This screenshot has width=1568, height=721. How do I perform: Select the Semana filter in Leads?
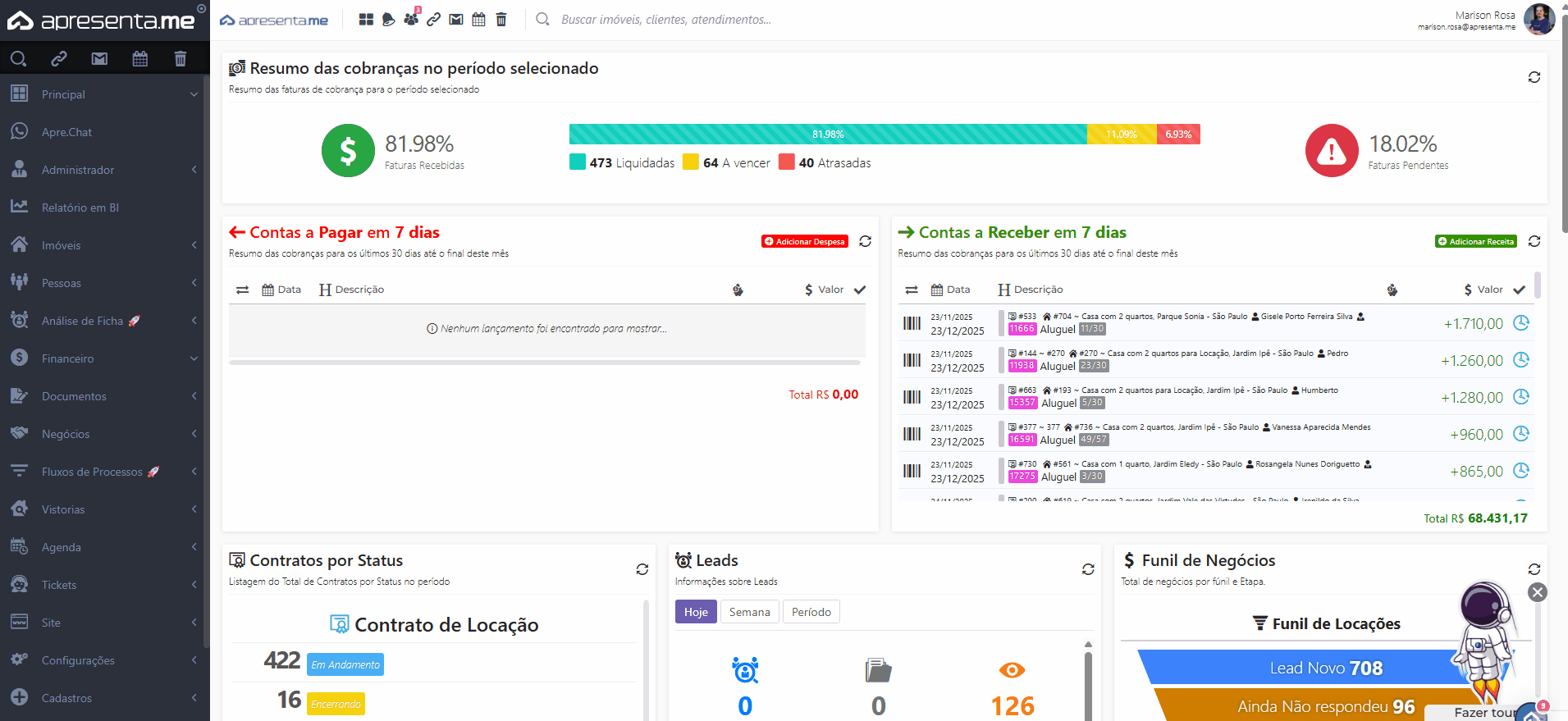(749, 612)
